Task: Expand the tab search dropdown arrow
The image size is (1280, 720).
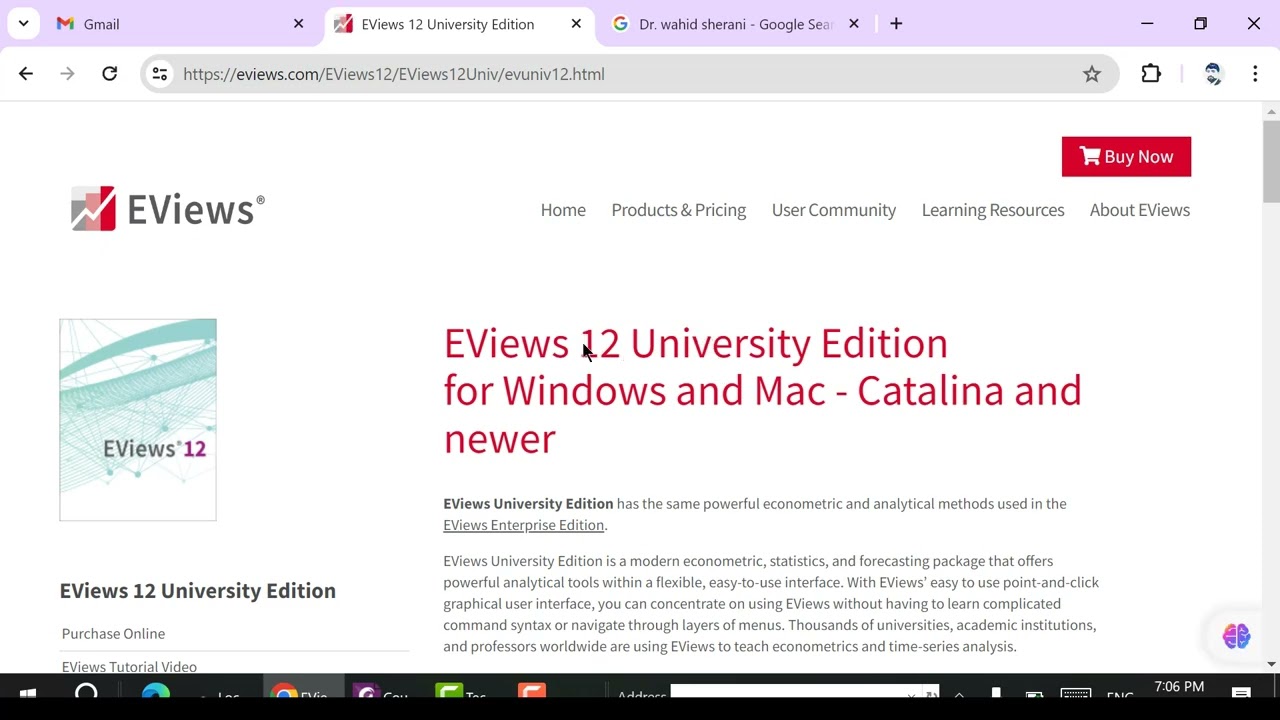Action: coord(23,24)
